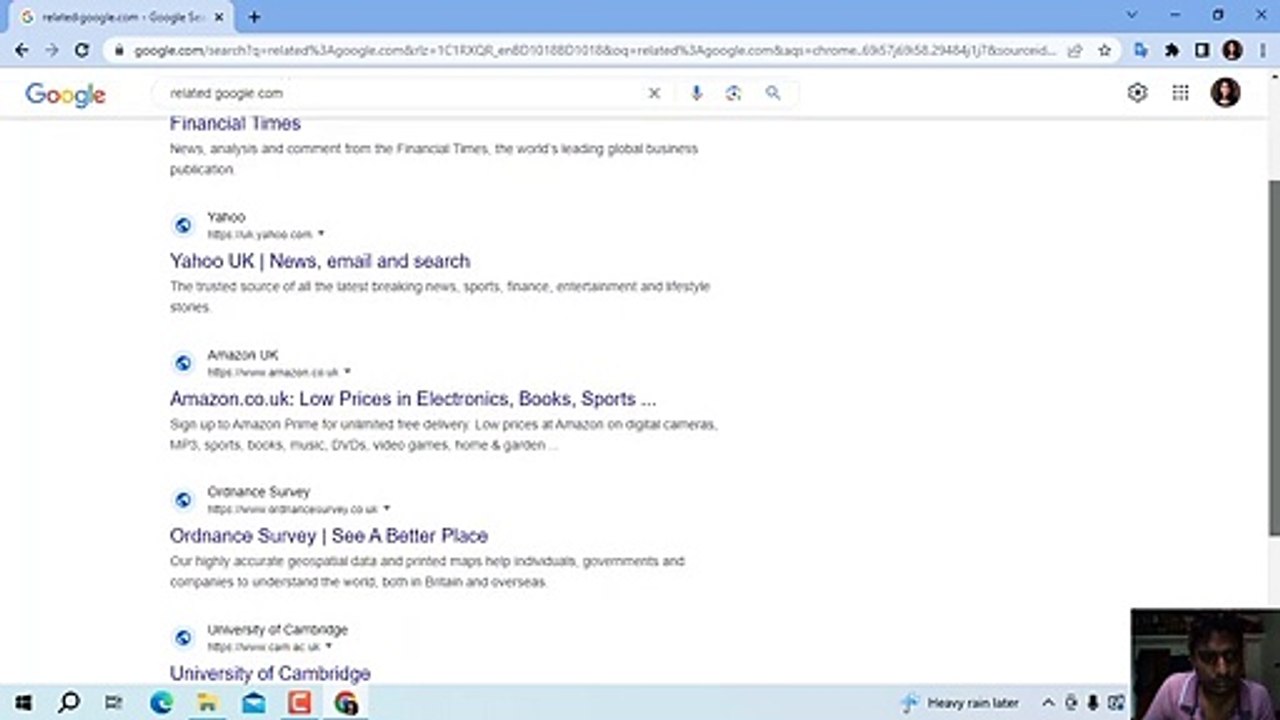Image resolution: width=1280 pixels, height=720 pixels.
Task: Clear the search query text
Action: pos(654,93)
